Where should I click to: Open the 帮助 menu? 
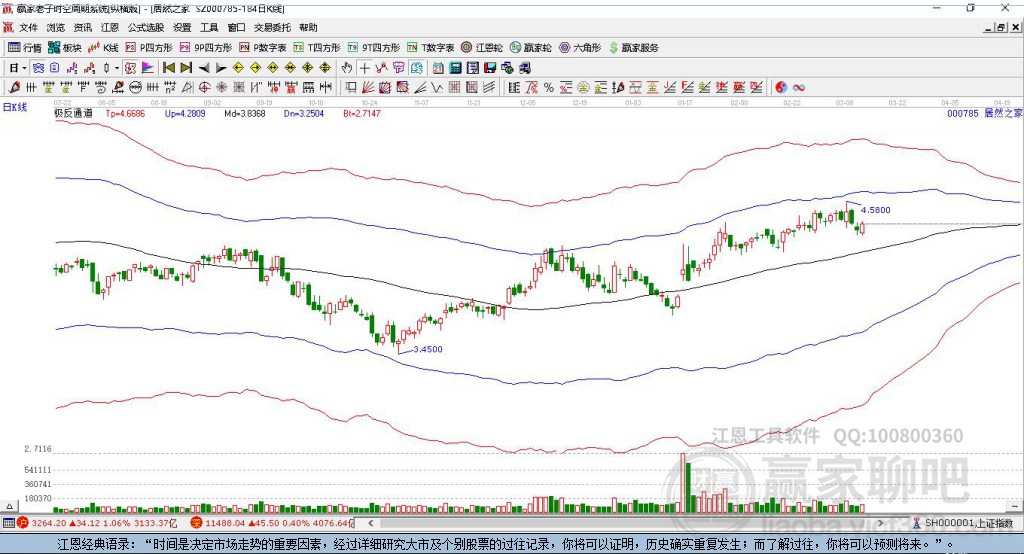click(x=308, y=27)
